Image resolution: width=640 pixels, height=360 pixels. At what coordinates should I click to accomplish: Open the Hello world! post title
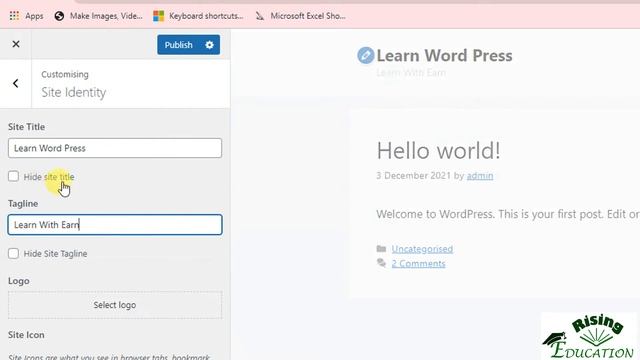click(x=438, y=151)
